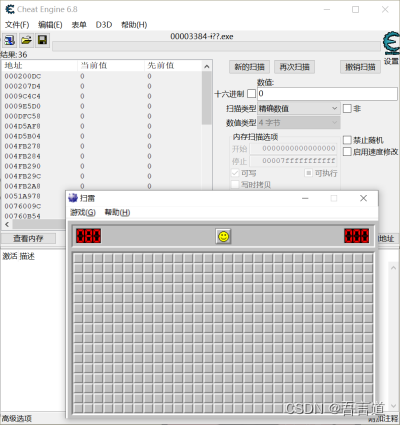Select address row 004D5B04
Image resolution: width=401 pixels, height=426 pixels.
(x=102, y=136)
